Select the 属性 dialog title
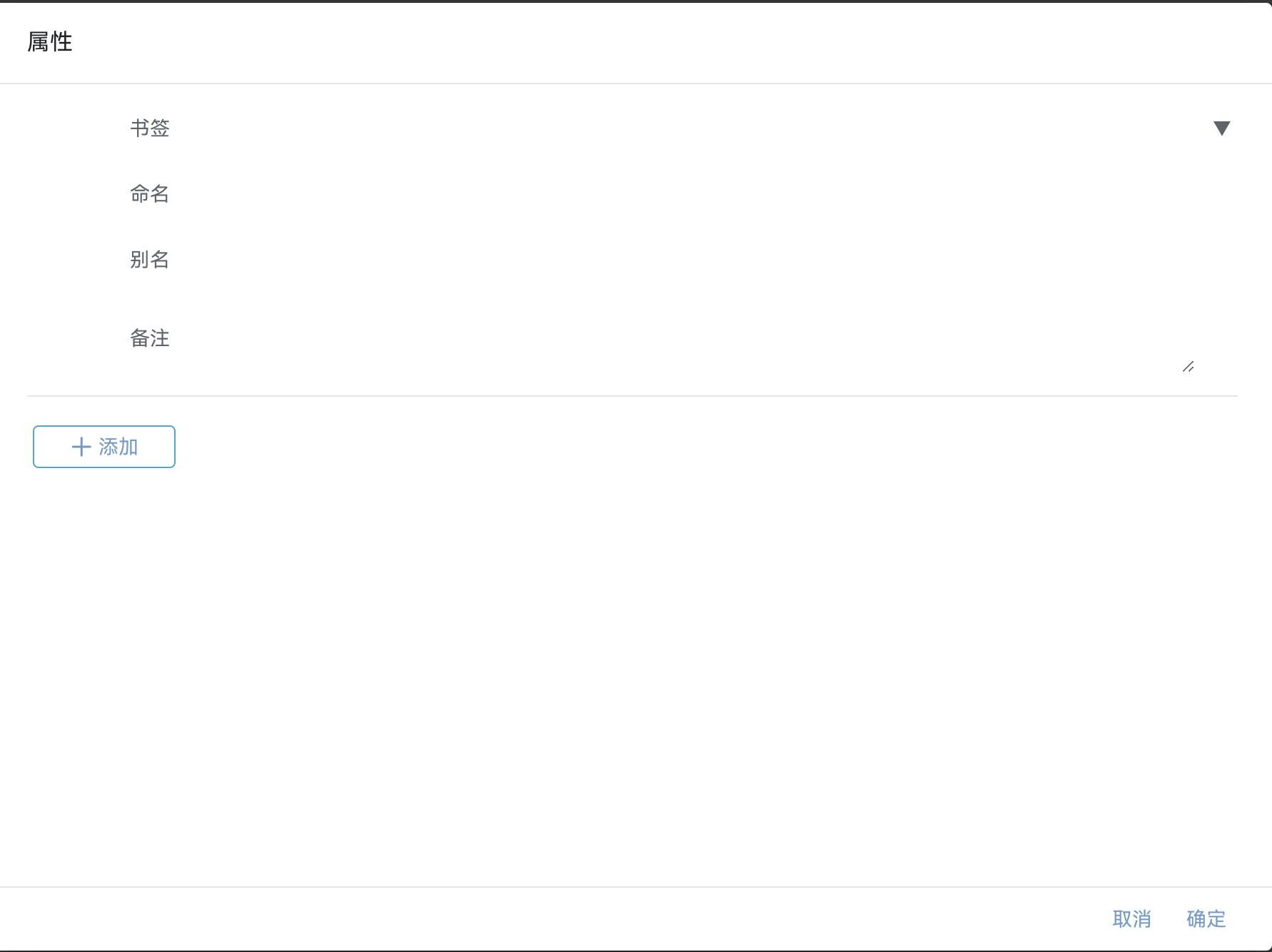The width and height of the screenshot is (1272, 952). click(x=49, y=42)
